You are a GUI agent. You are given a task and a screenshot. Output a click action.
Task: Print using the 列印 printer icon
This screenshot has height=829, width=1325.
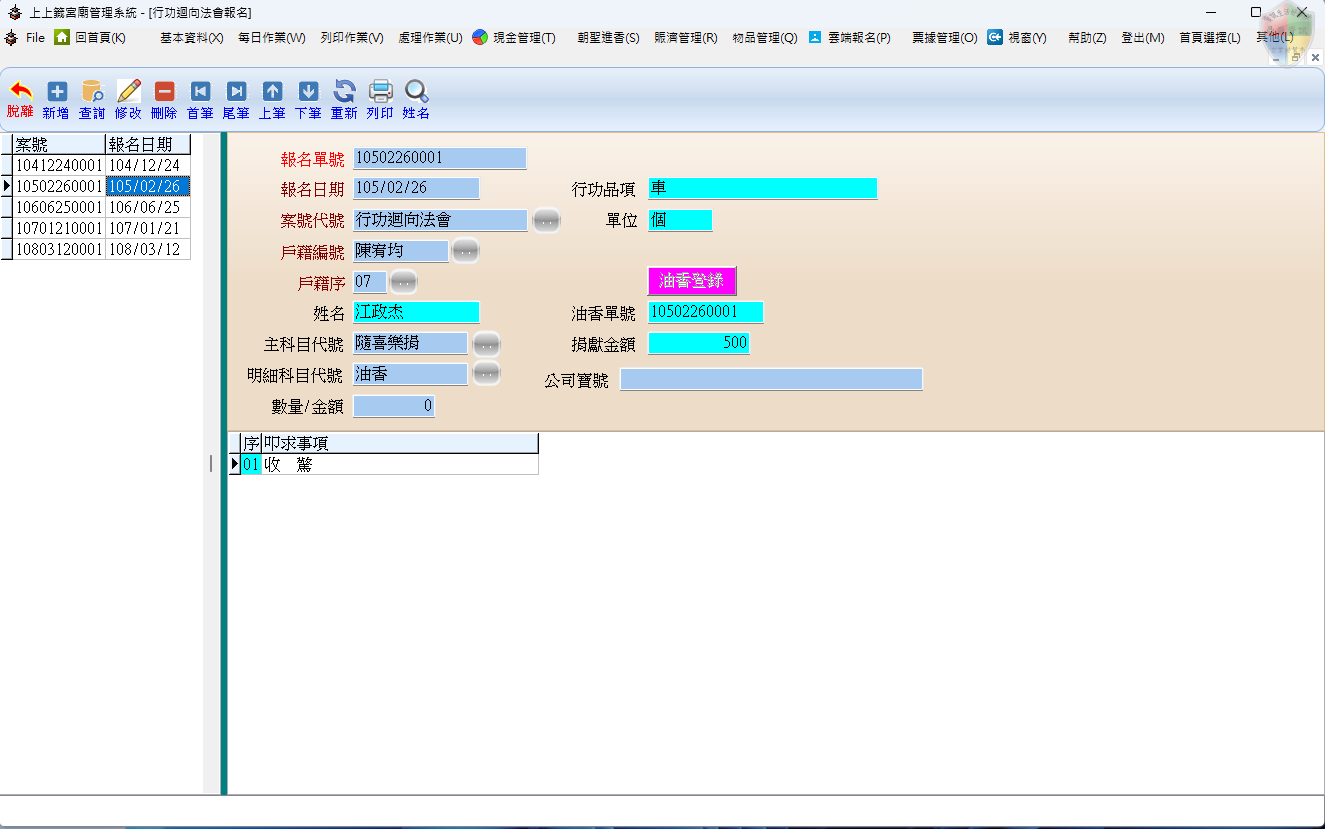click(x=380, y=99)
